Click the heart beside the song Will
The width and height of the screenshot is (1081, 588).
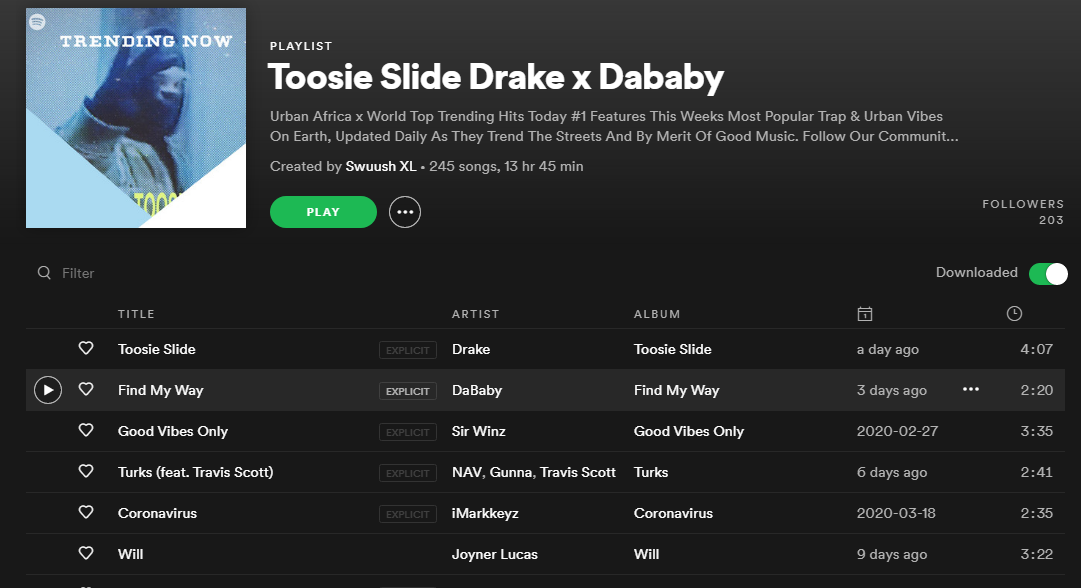(x=86, y=554)
